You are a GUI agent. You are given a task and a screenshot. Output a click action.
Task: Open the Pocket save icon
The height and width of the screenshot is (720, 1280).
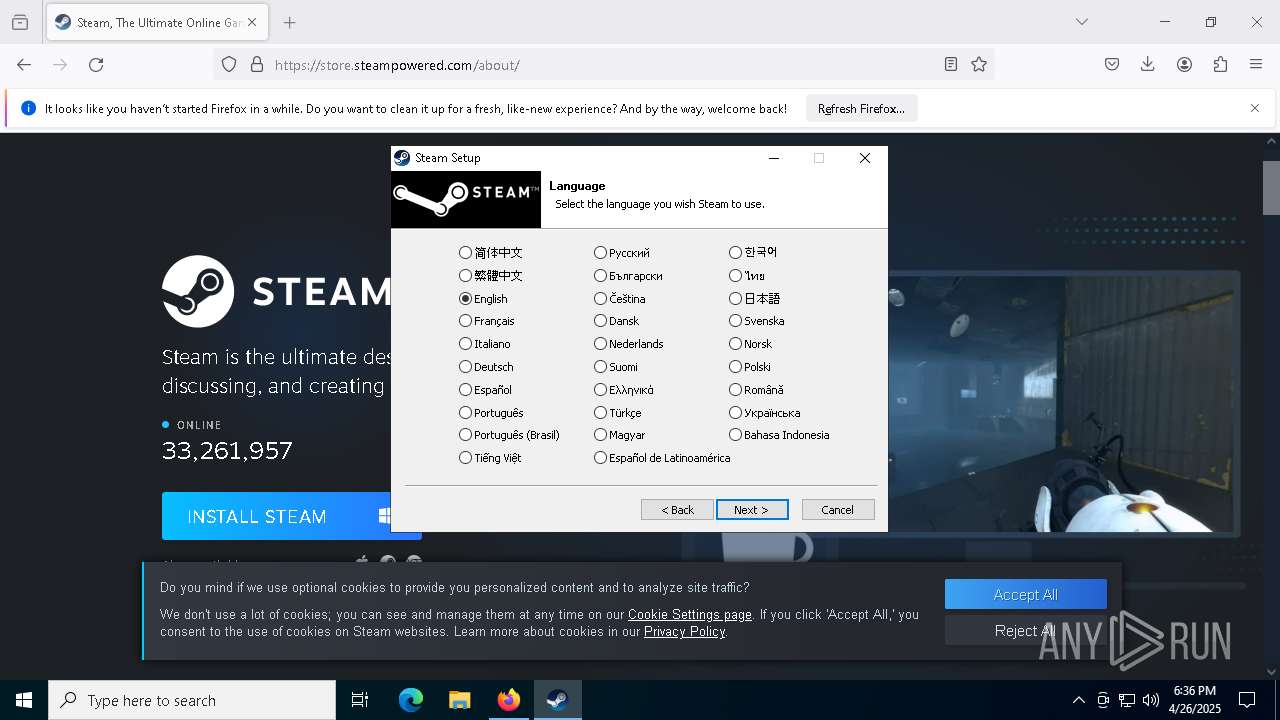(1112, 65)
